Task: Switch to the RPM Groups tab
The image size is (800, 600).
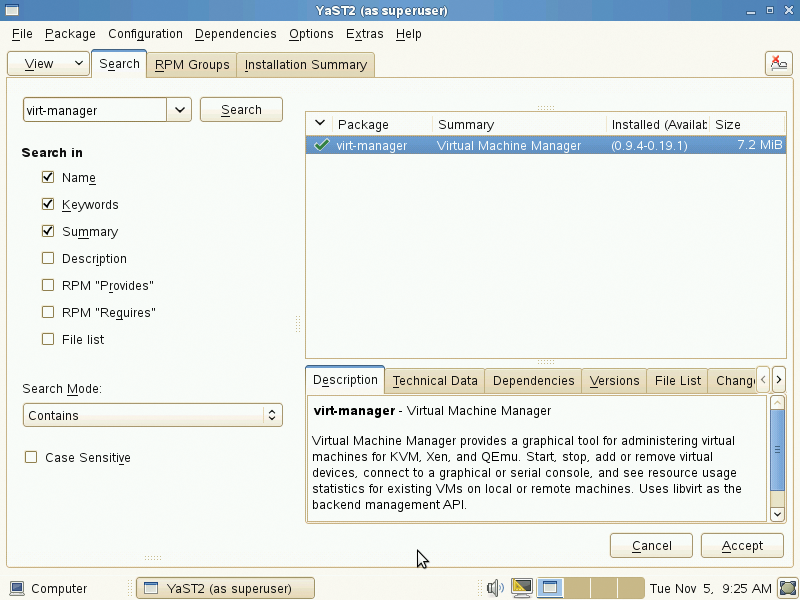Action: pyautogui.click(x=190, y=64)
